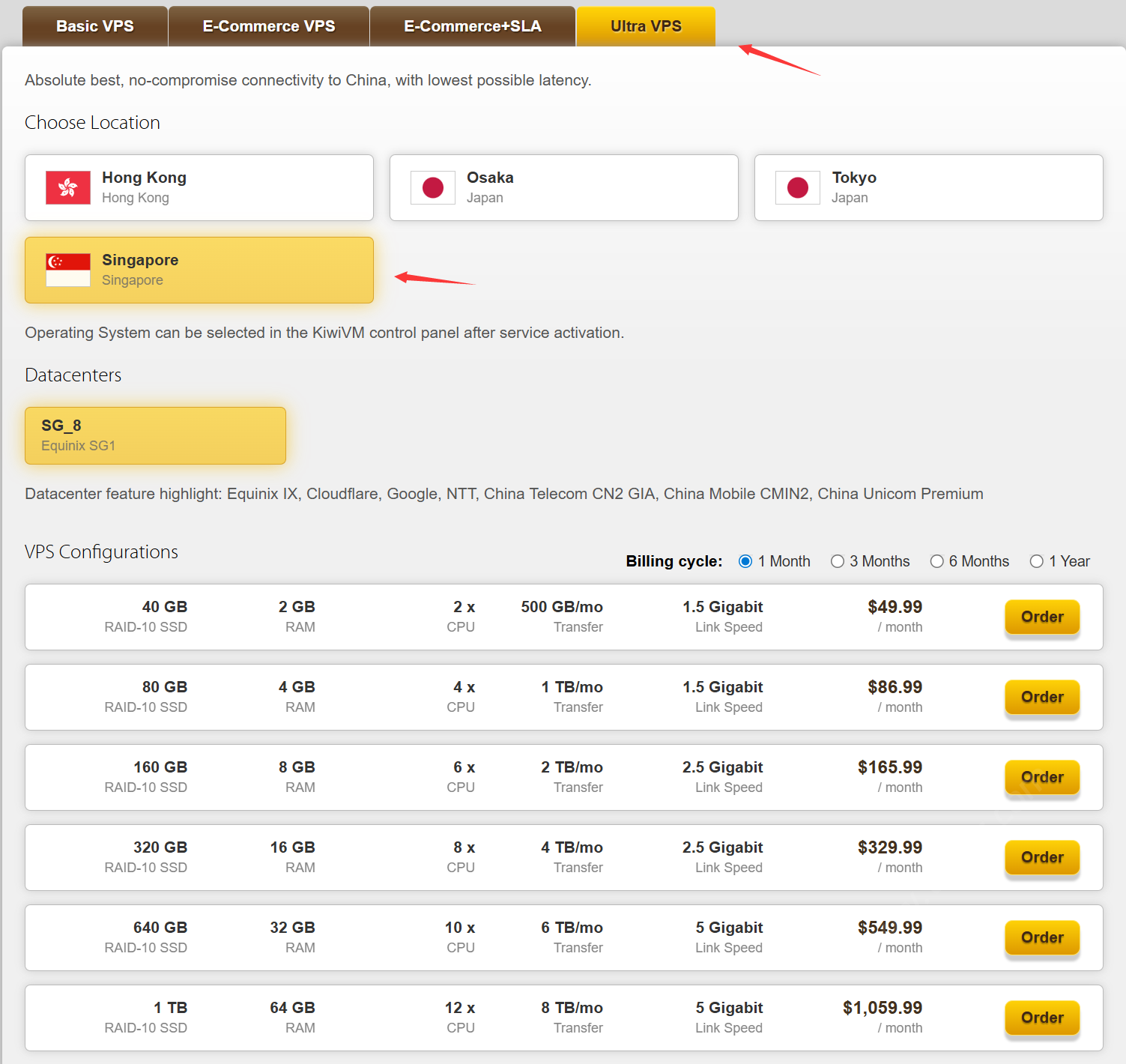Choose Singapore location card
The height and width of the screenshot is (1064, 1126).
tap(199, 270)
